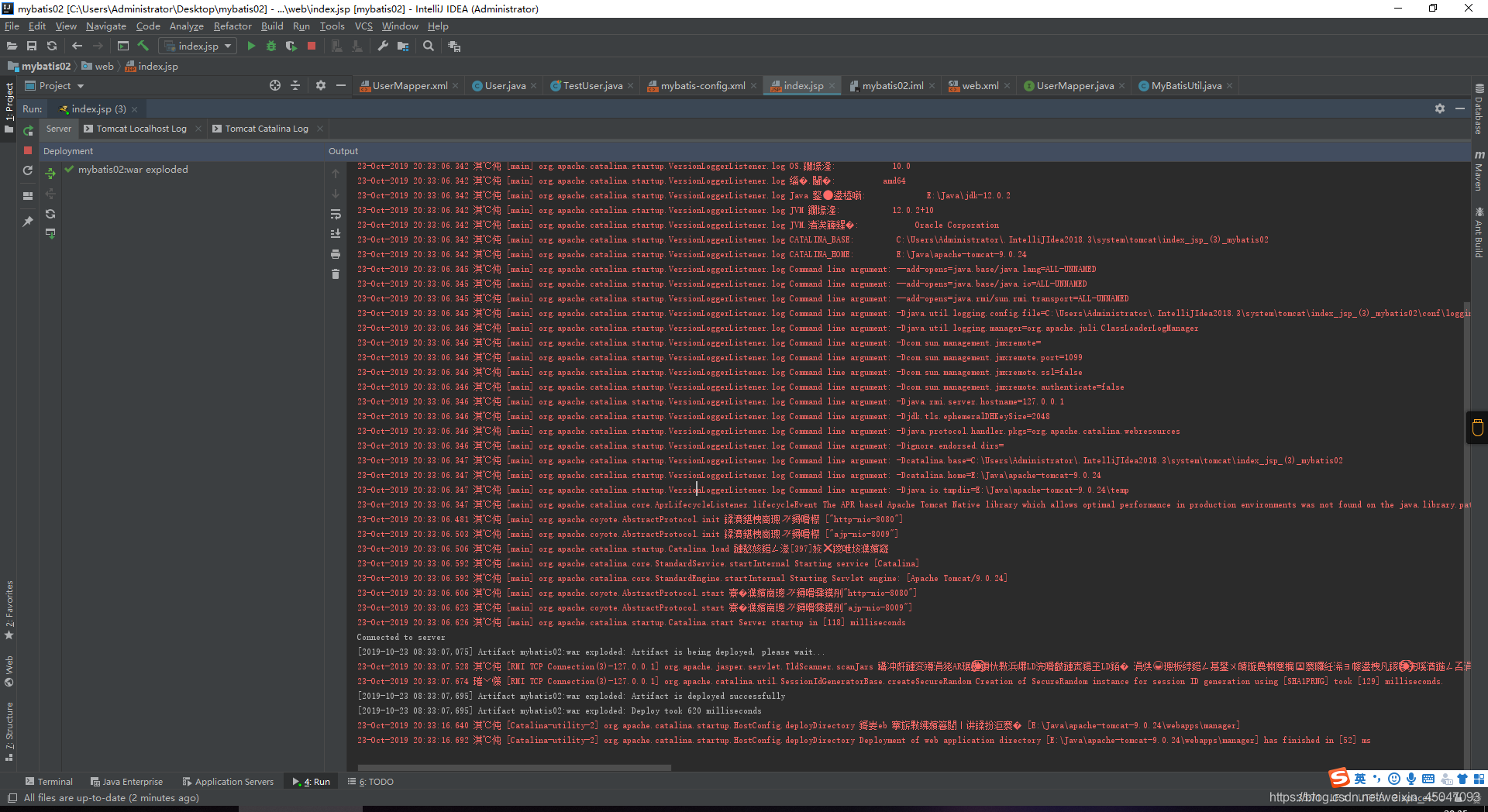Click the Restore Layout icon in Run panel
Viewport: 1488px width, 812px height.
[x=28, y=196]
